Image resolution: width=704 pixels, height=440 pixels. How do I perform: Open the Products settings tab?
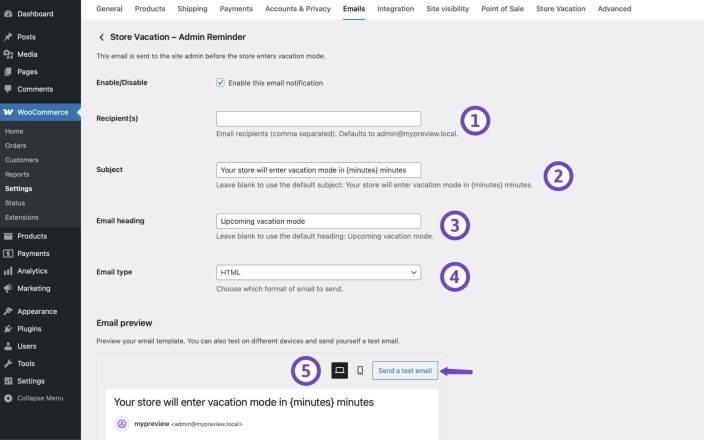150,9
